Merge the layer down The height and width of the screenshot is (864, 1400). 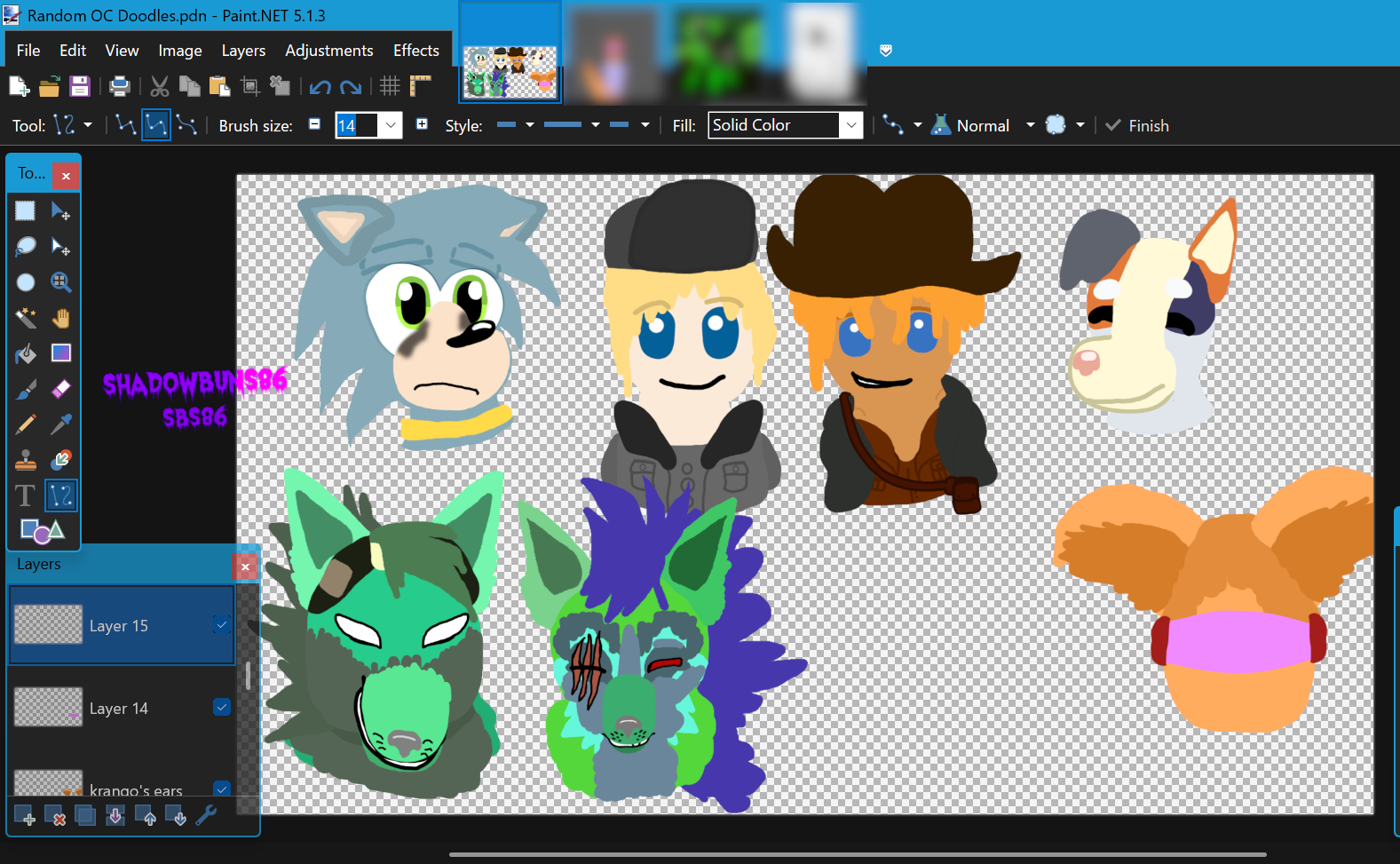click(x=115, y=815)
